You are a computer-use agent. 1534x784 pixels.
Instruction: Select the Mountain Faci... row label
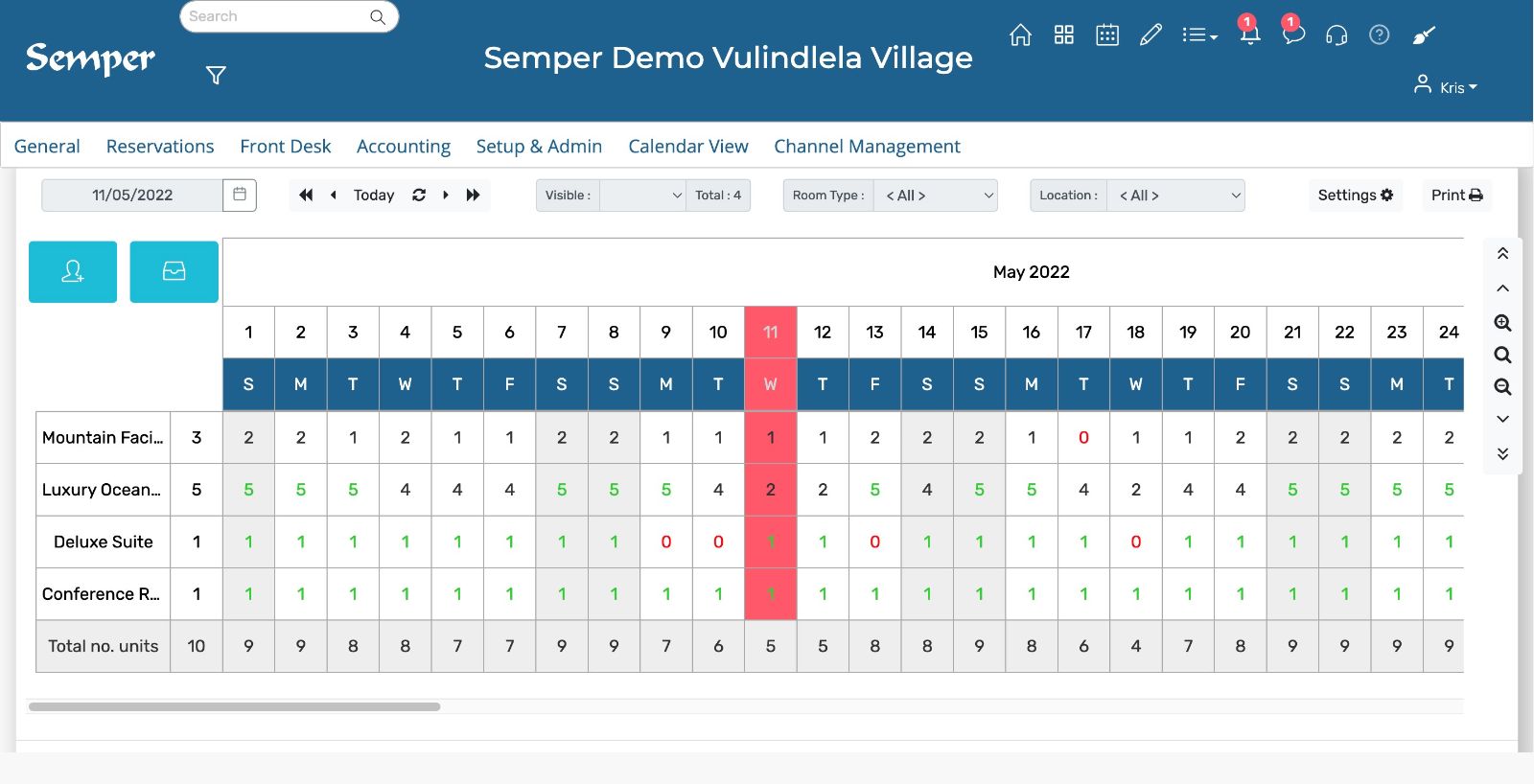pos(103,438)
